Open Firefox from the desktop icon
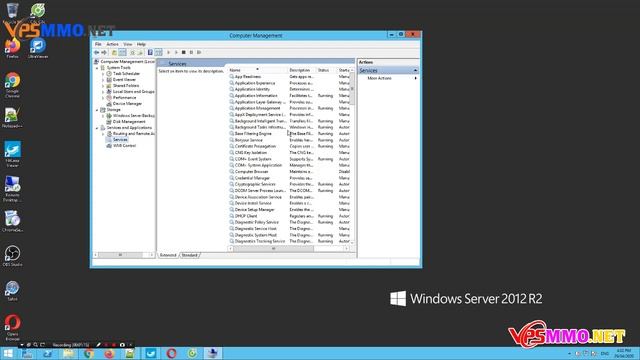The width and height of the screenshot is (640, 360). point(12,49)
